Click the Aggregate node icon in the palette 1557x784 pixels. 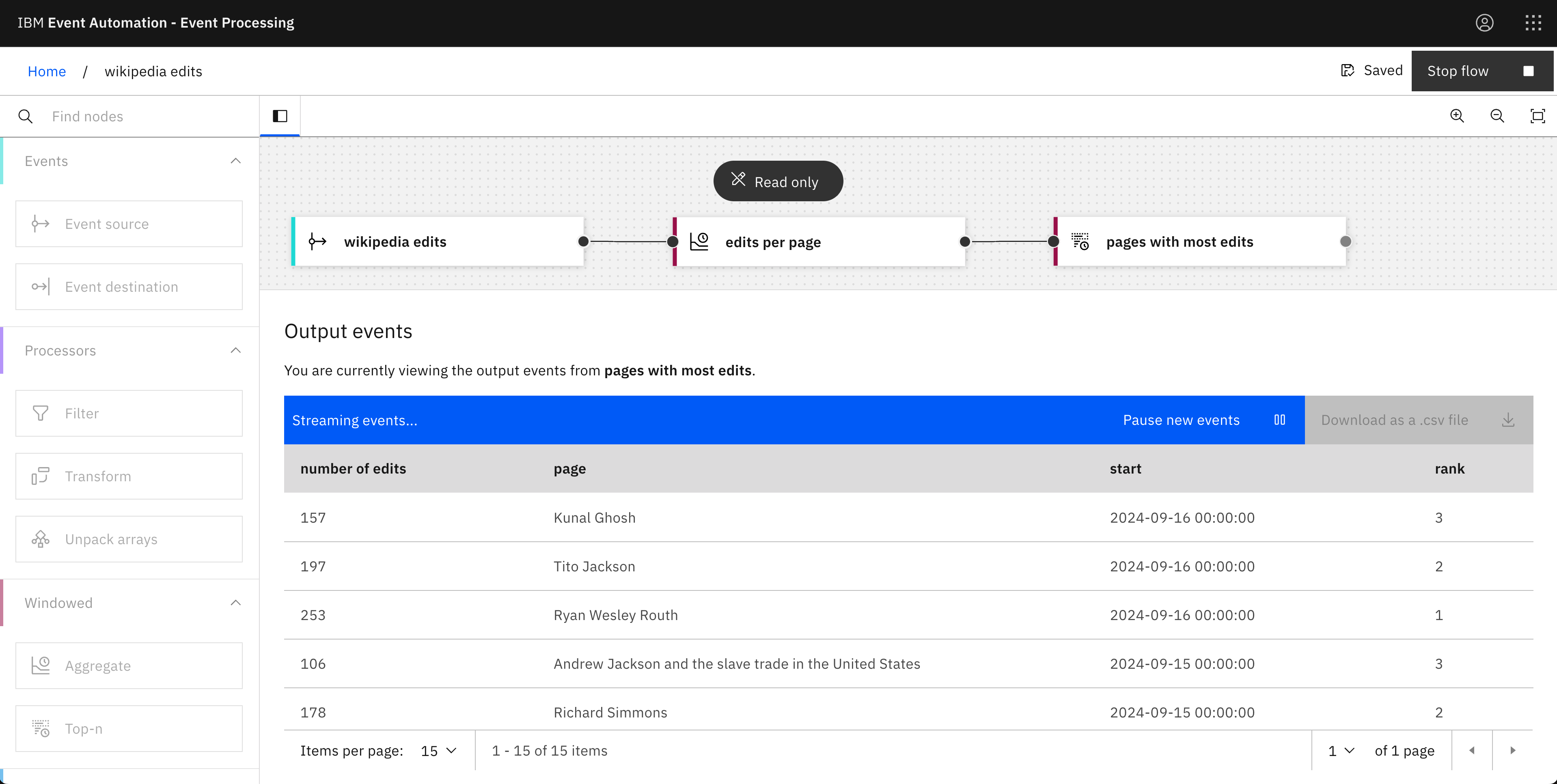(41, 666)
